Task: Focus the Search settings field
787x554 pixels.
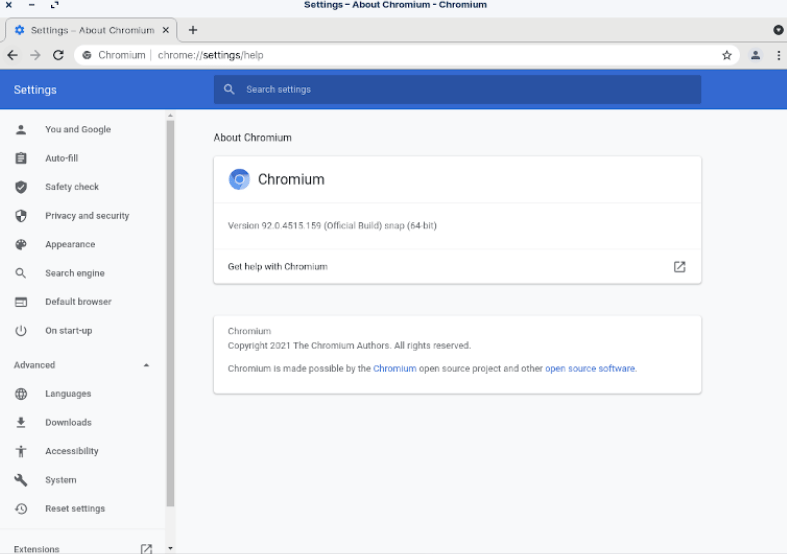Action: 457,89
